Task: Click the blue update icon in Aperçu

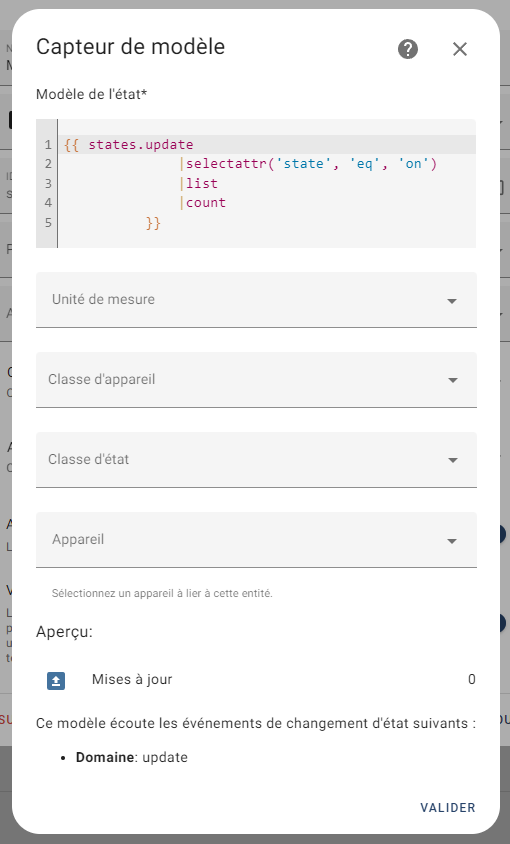Action: 56,680
